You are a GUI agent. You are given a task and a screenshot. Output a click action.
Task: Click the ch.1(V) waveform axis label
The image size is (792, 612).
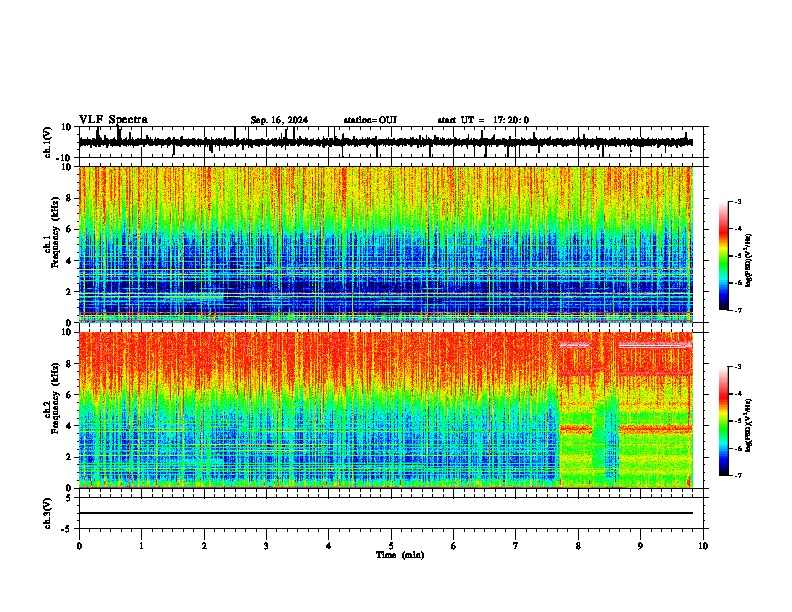(x=47, y=142)
